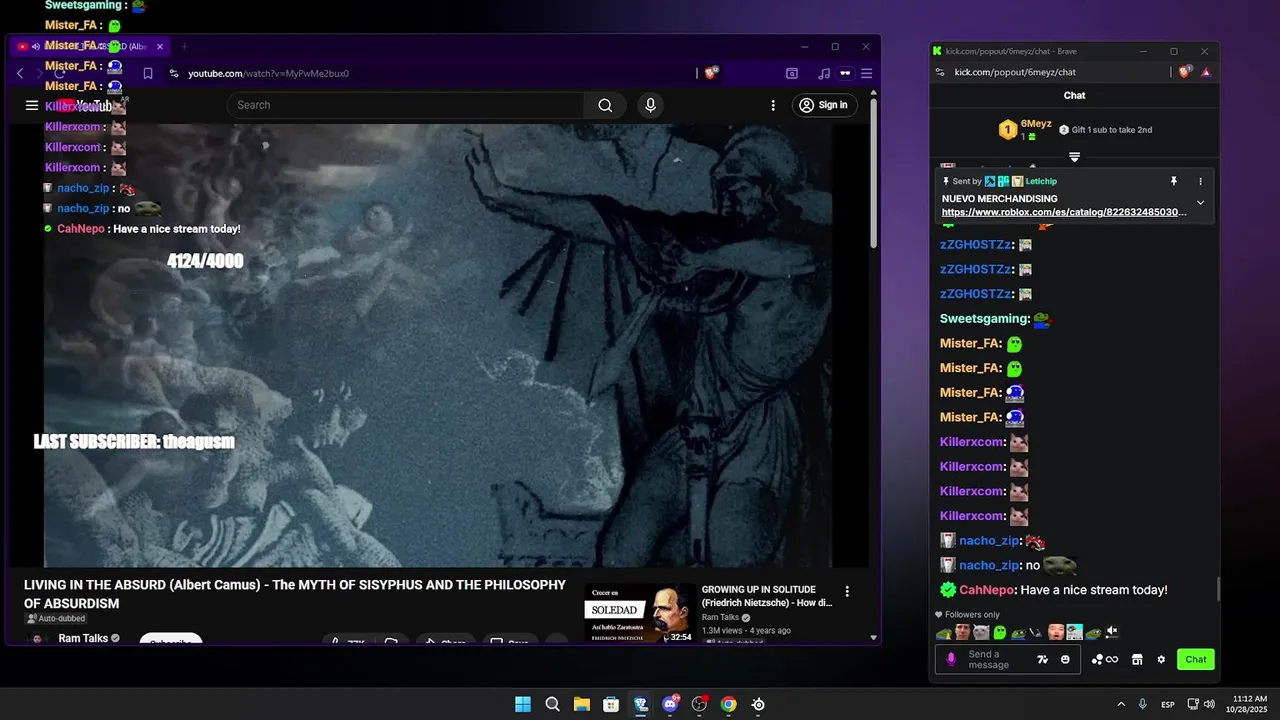Open a new tab in YouTube window
The image size is (1280, 720).
[x=184, y=46]
